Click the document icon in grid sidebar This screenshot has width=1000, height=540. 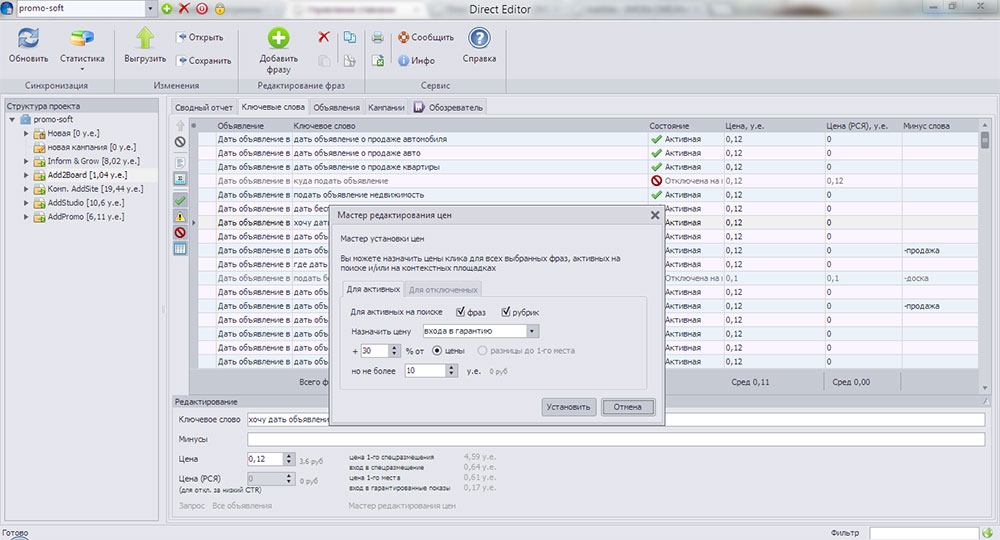pos(180,163)
